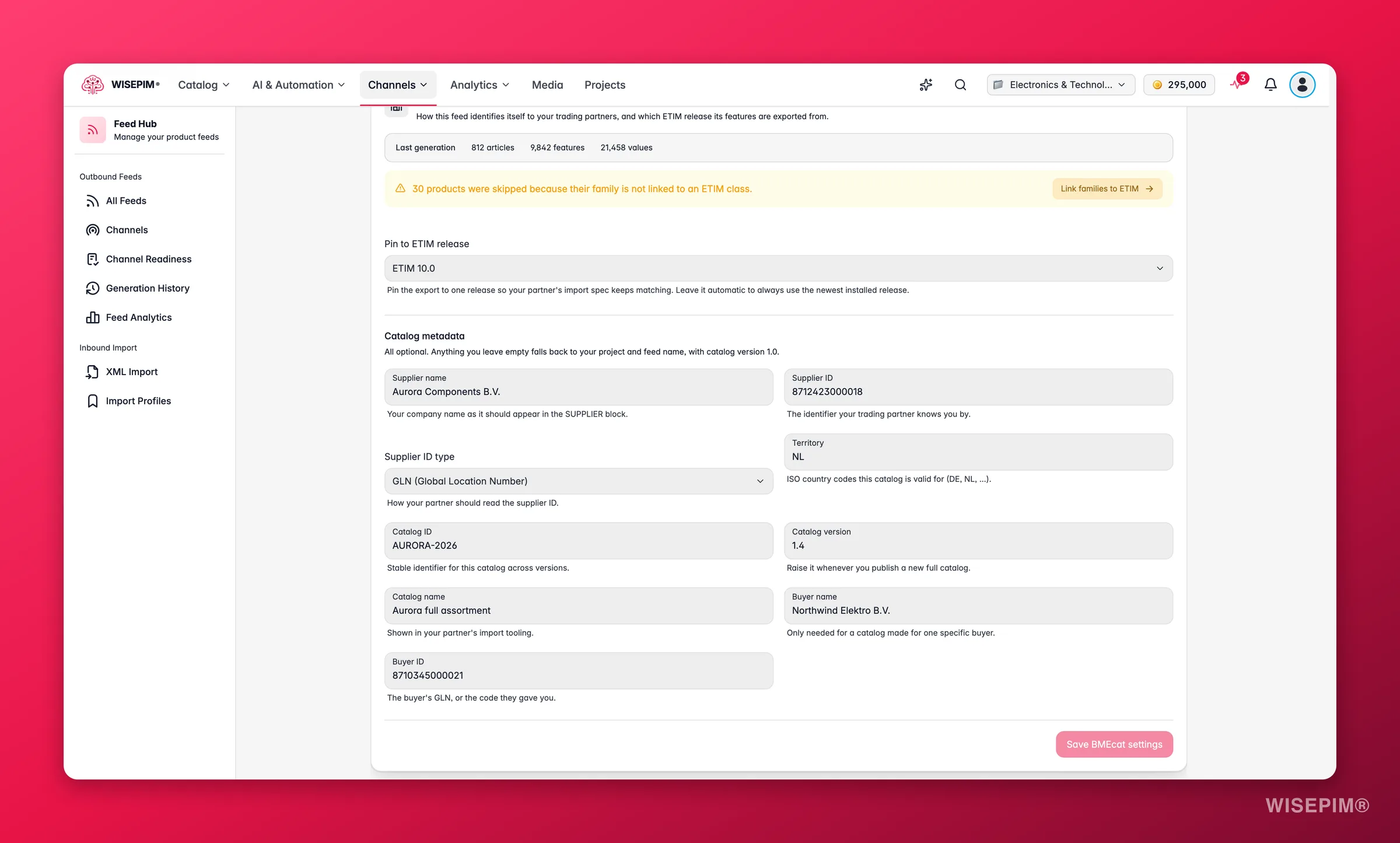
Task: Click the Generation History clock icon
Action: pos(93,288)
